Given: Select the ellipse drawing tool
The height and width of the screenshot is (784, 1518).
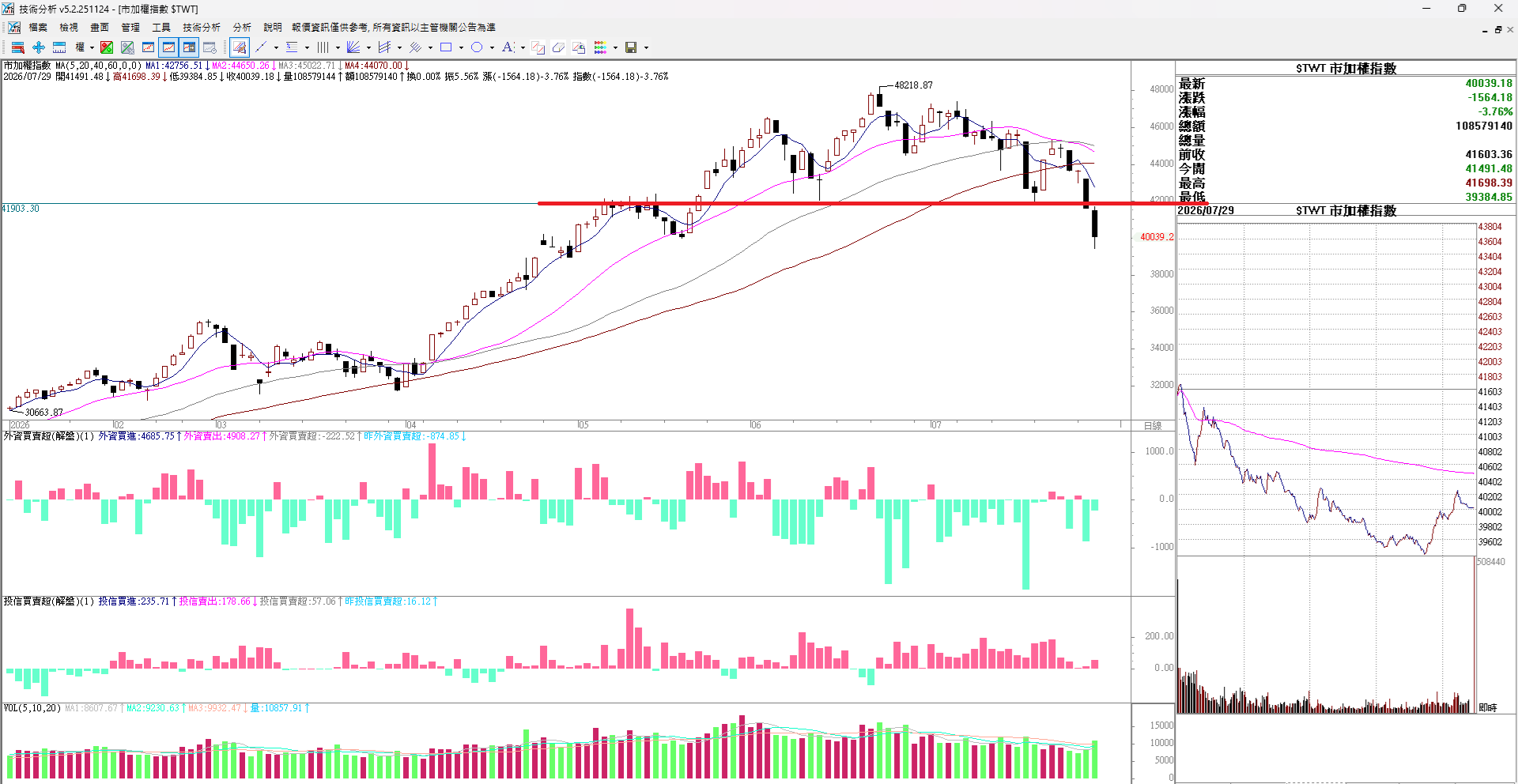Looking at the screenshot, I should click(x=477, y=47).
